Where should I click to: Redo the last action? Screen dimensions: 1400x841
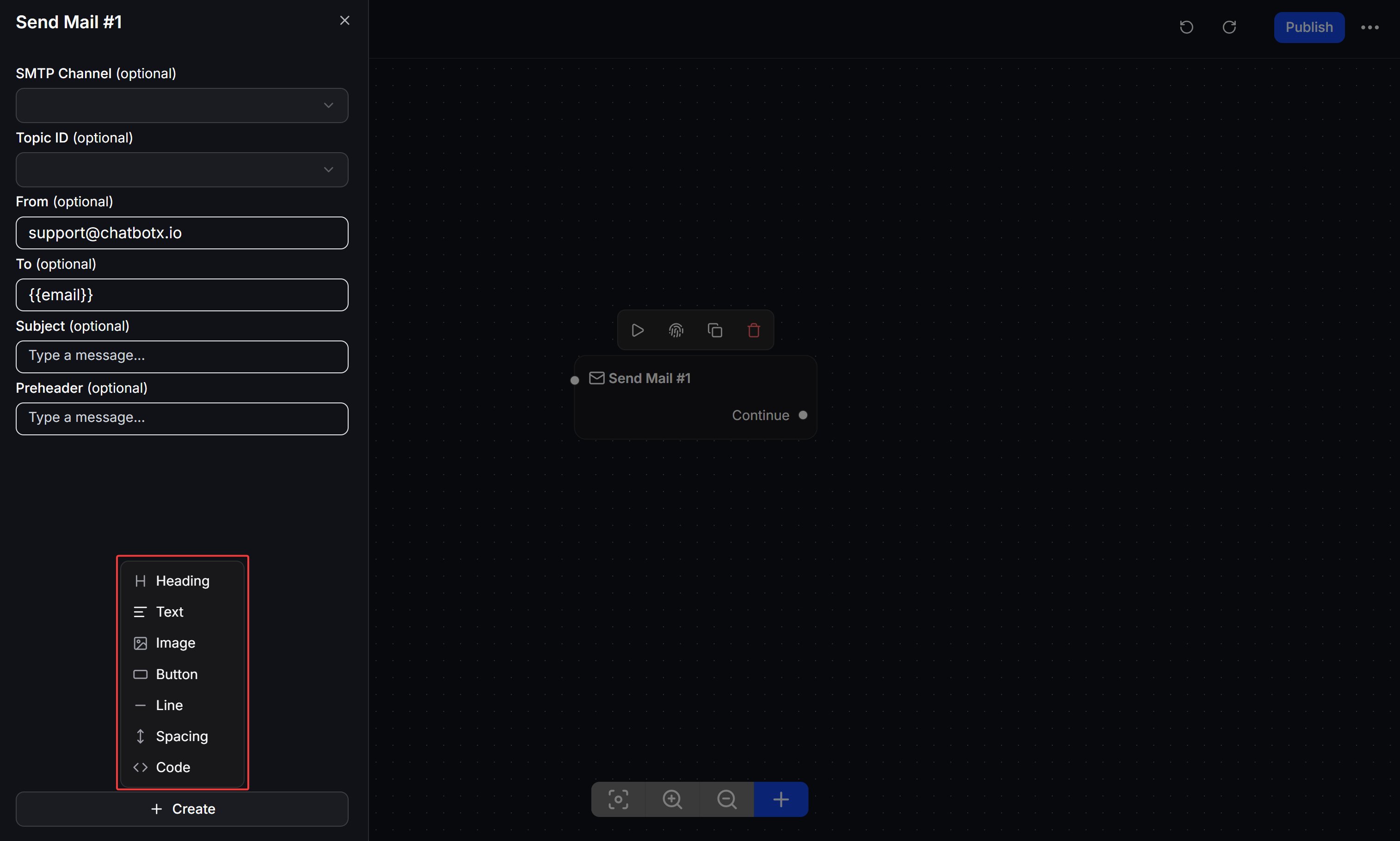coord(1229,27)
